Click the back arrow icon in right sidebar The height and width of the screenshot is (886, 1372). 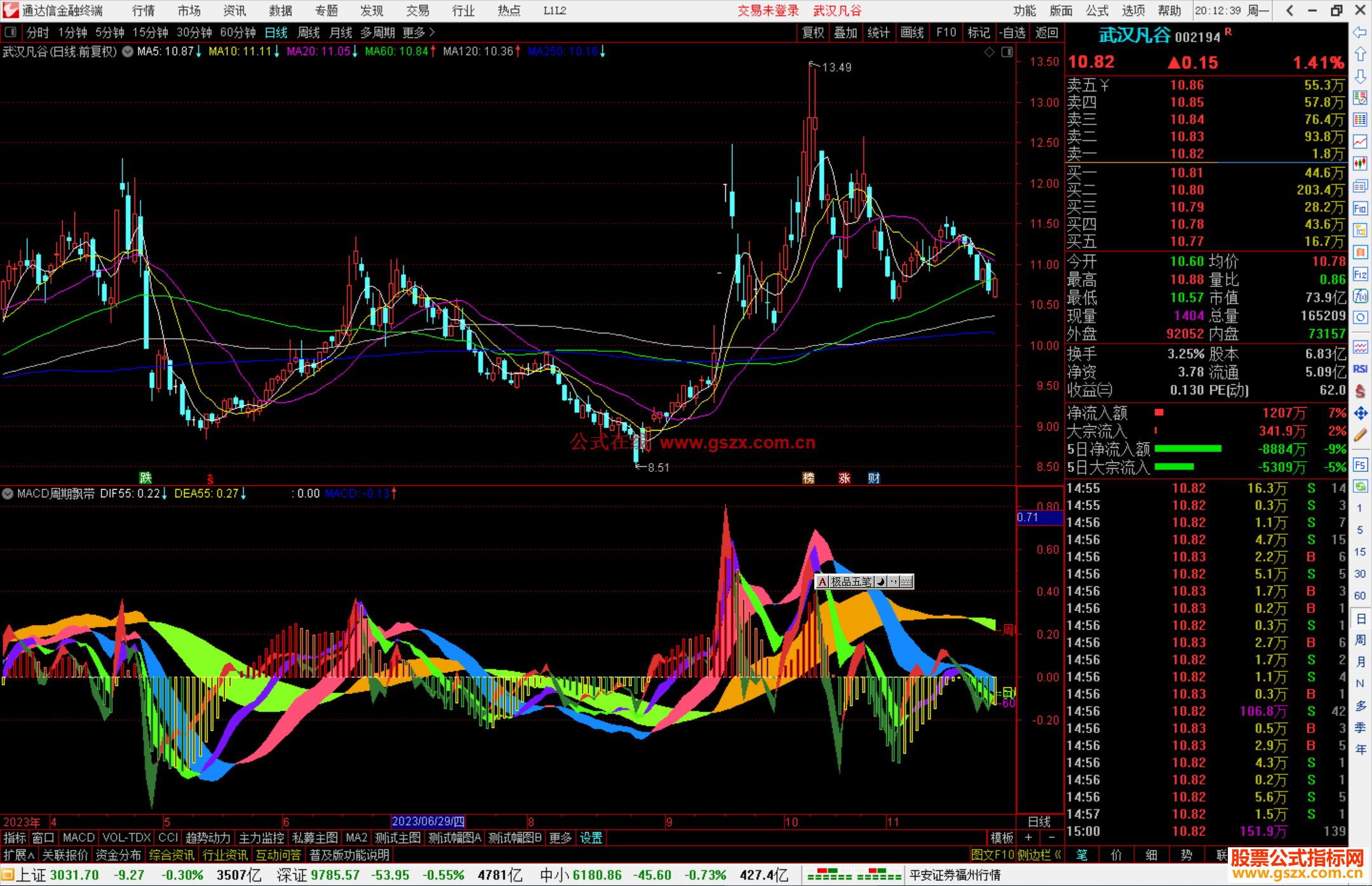pos(1360,32)
